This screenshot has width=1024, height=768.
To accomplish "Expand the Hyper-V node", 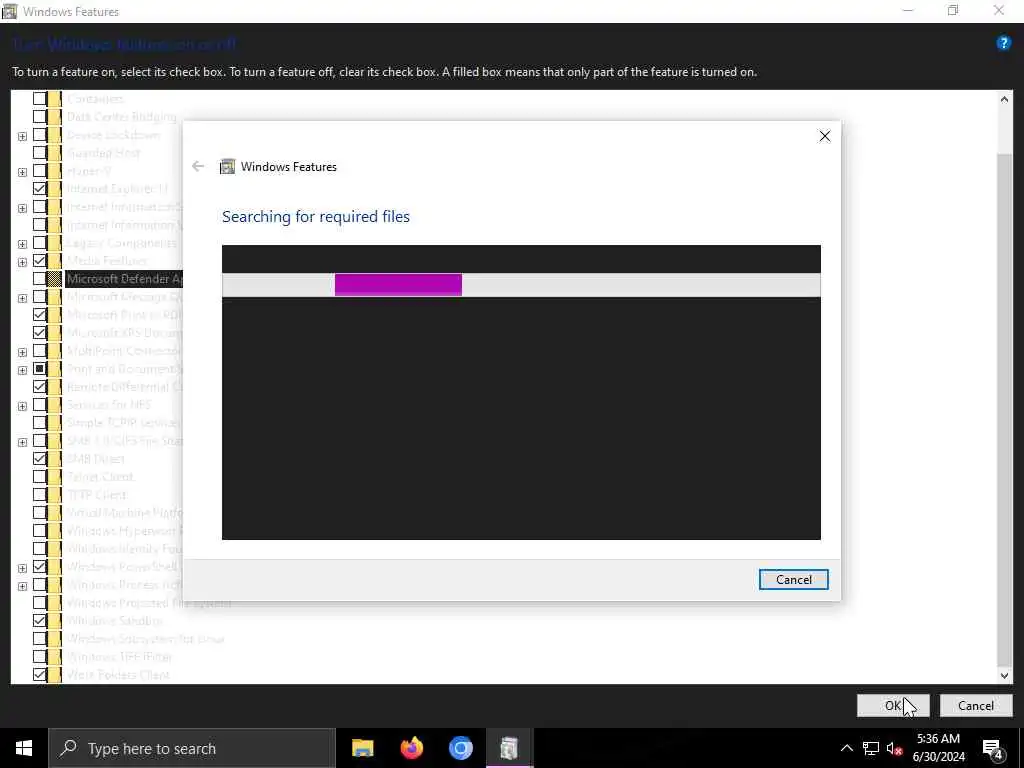I will (x=22, y=172).
